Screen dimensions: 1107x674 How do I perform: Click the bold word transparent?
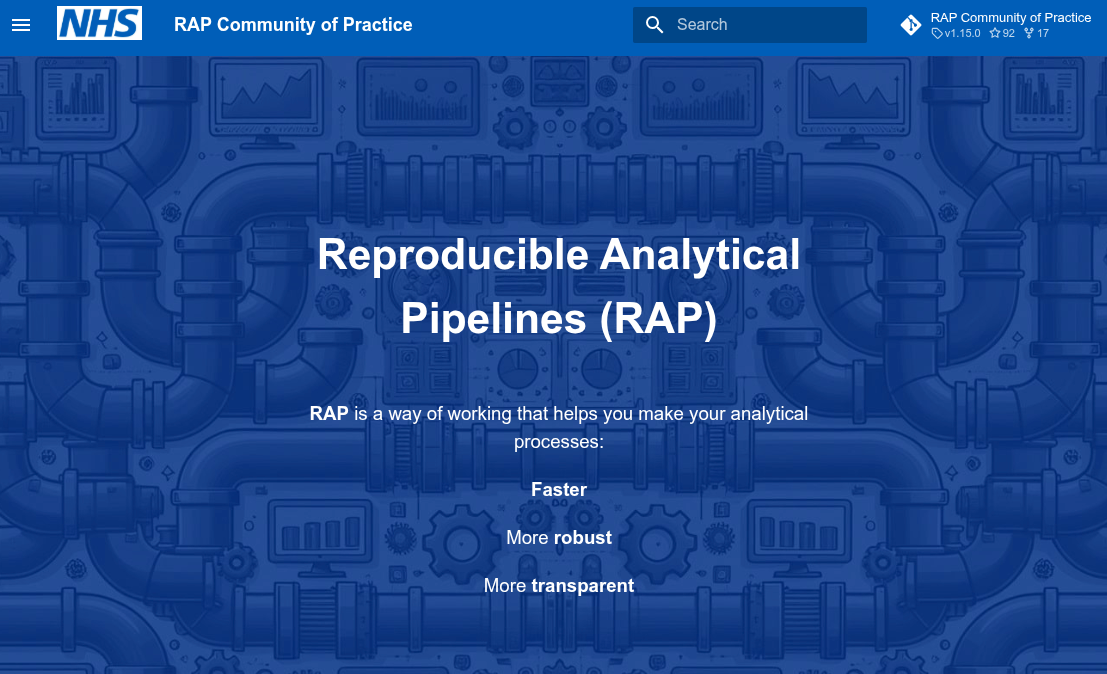point(583,585)
